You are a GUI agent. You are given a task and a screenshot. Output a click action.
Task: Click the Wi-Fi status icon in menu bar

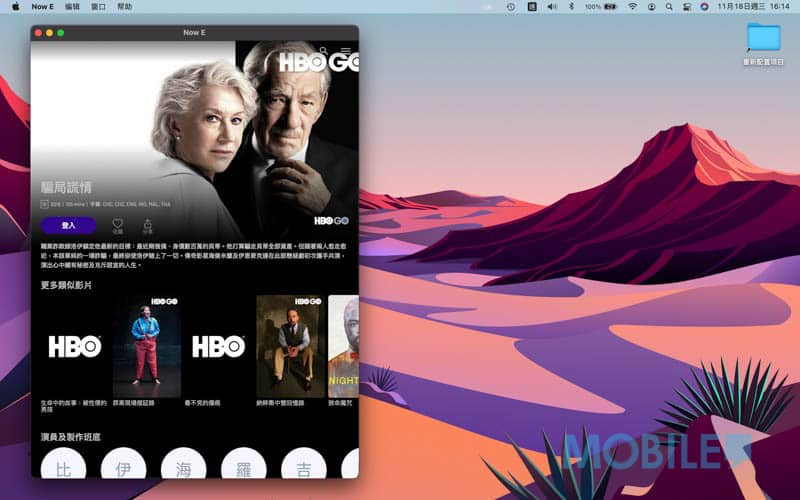(633, 6)
